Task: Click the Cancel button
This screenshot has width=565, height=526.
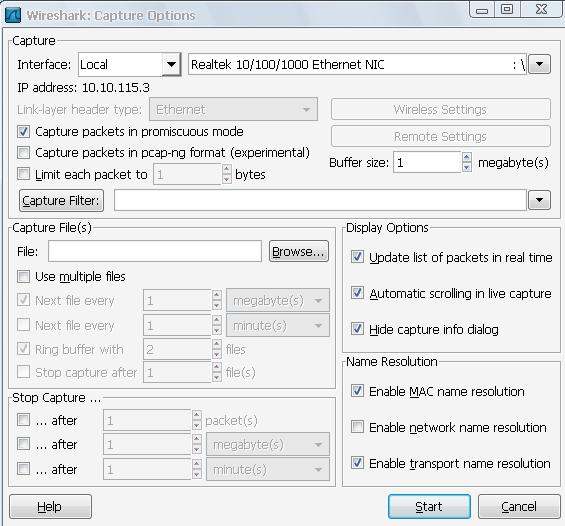Action: point(519,507)
